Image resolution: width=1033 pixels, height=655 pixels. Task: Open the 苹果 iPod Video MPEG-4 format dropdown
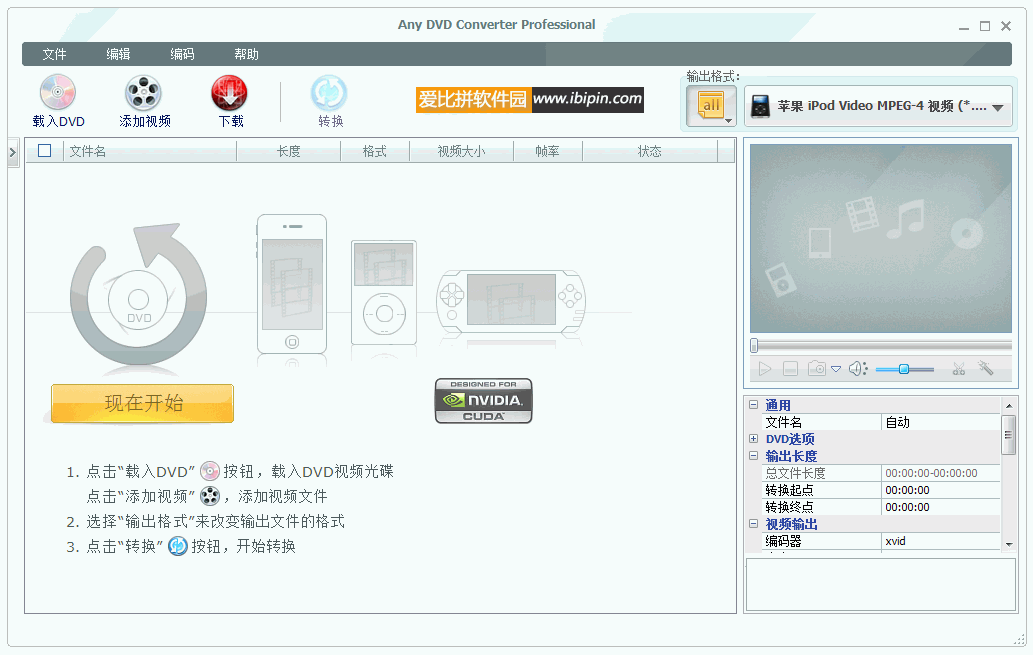coord(878,106)
